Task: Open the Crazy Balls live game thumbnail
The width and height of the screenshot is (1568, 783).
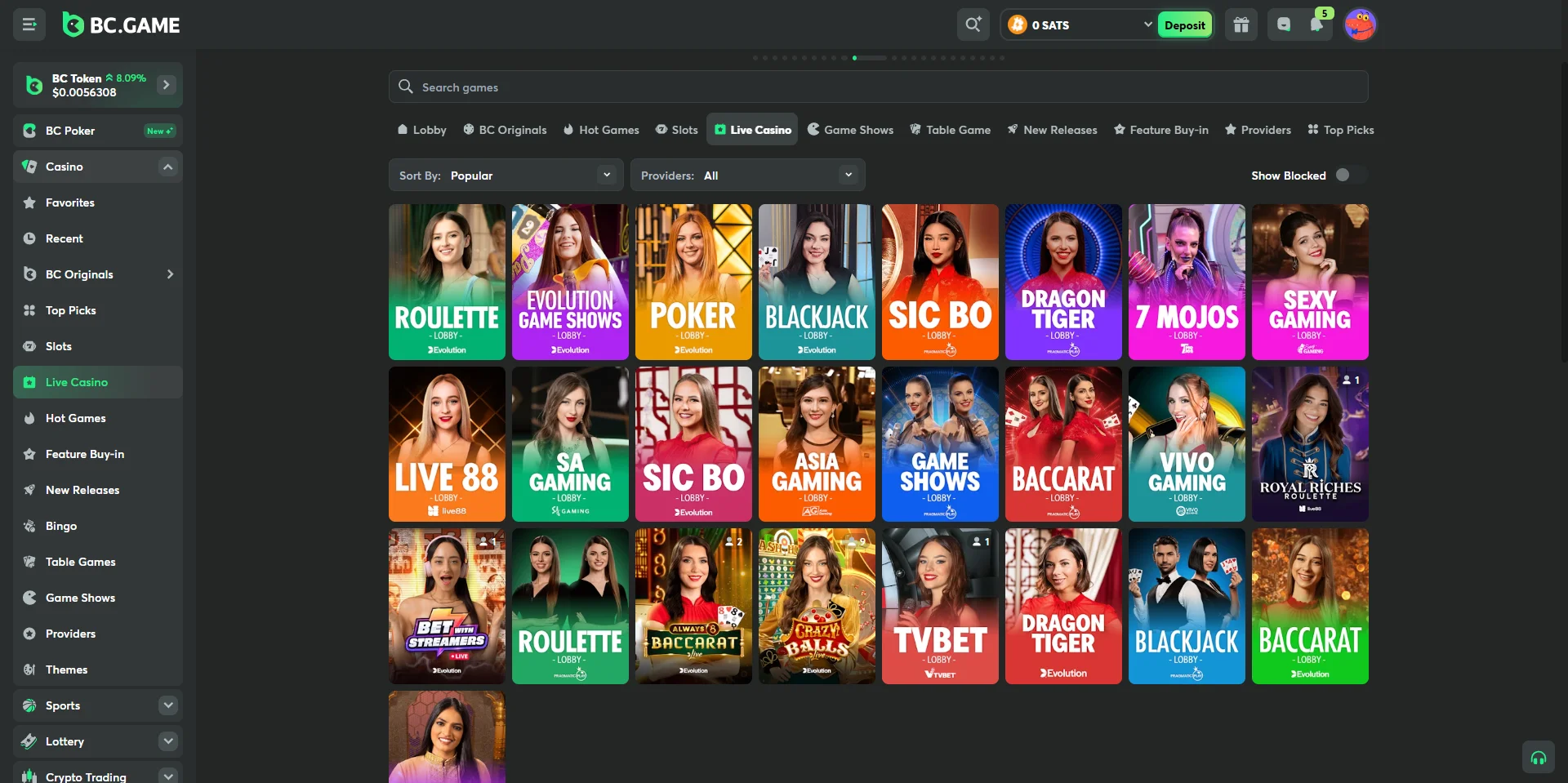Action: (817, 606)
